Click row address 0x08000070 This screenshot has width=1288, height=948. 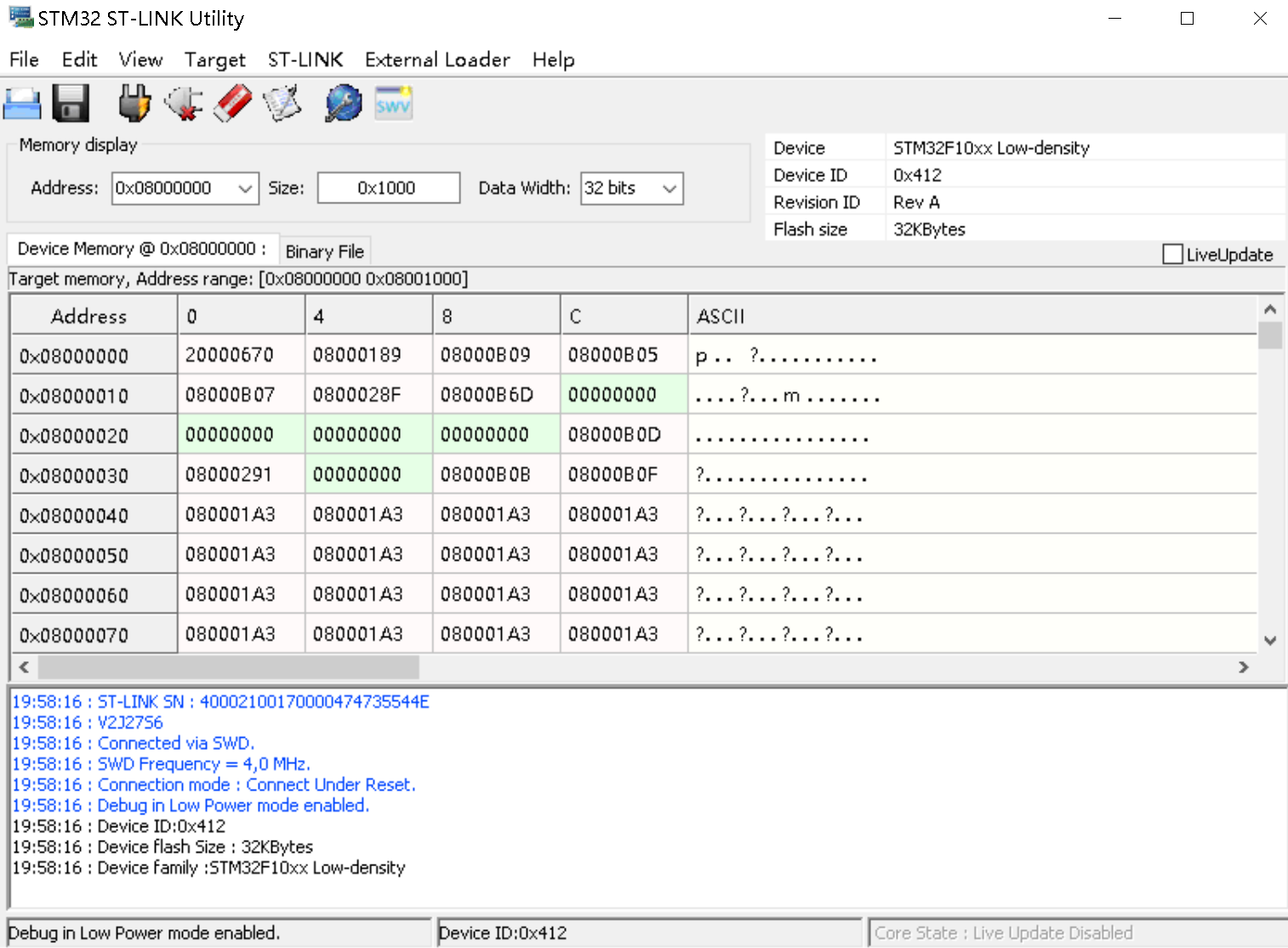tap(94, 635)
